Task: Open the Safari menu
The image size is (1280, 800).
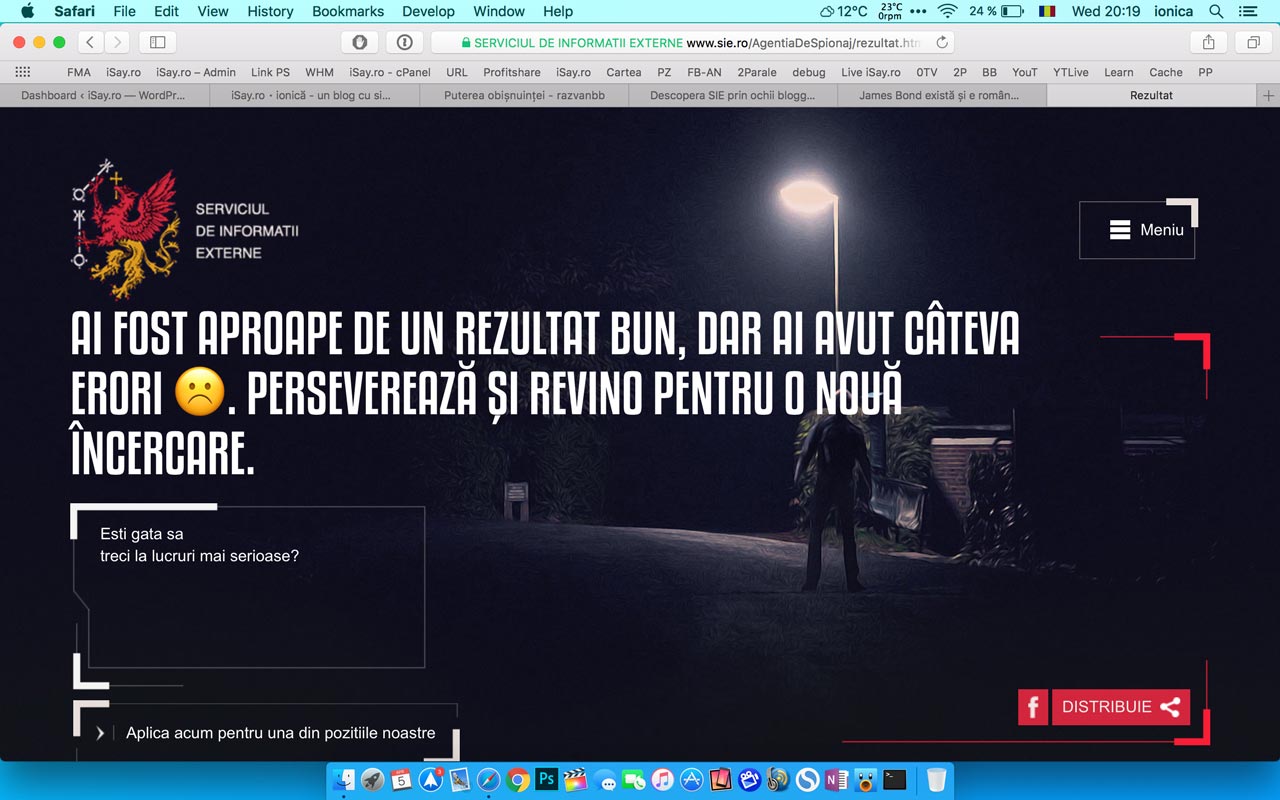Action: (74, 11)
